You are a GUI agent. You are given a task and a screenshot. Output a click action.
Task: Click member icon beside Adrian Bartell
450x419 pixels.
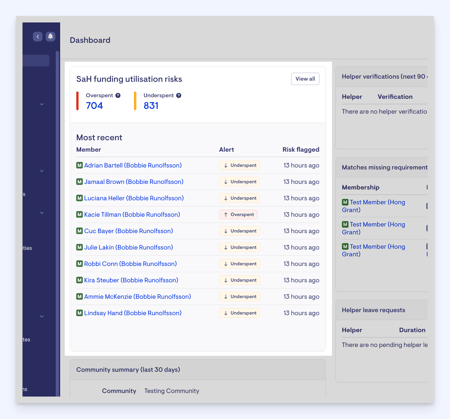[79, 165]
